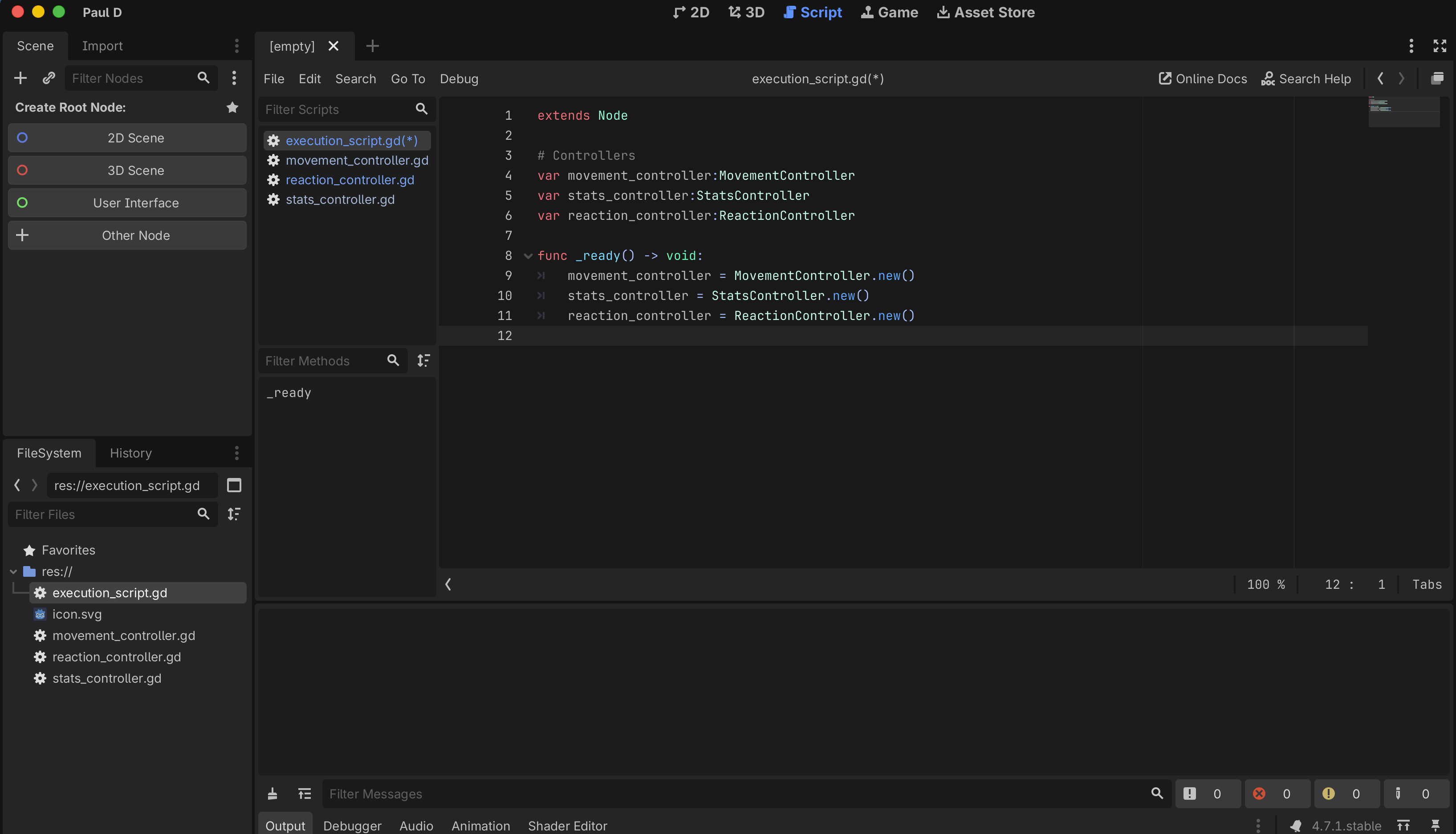Open the Game workspace
Image resolution: width=1456 pixels, height=834 pixels.
pyautogui.click(x=889, y=12)
